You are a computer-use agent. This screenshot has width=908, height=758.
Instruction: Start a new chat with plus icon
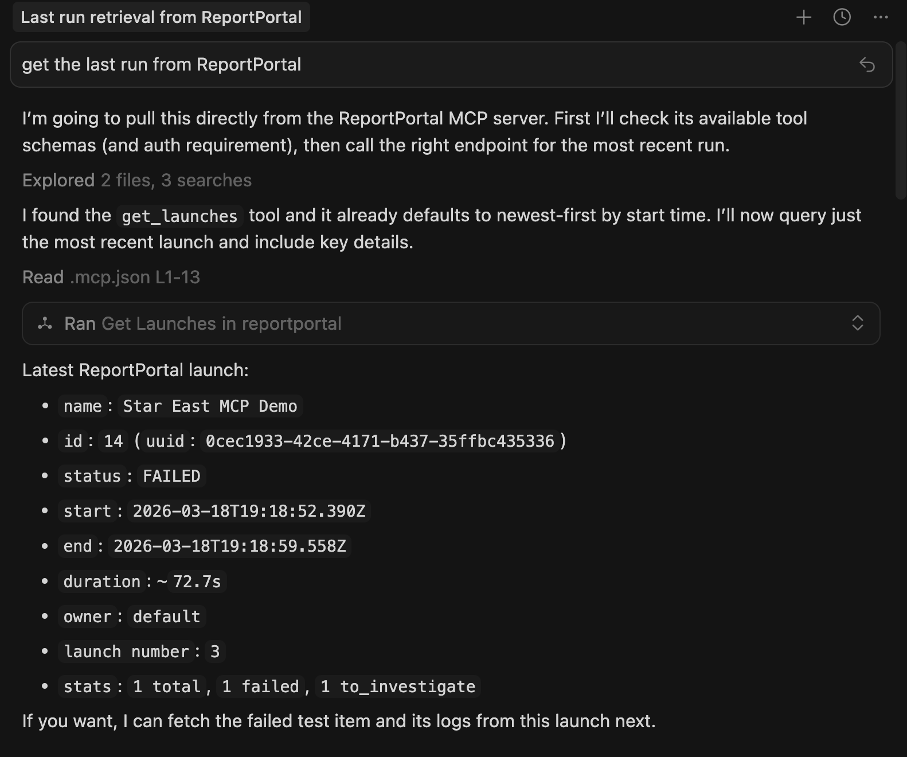[803, 17]
